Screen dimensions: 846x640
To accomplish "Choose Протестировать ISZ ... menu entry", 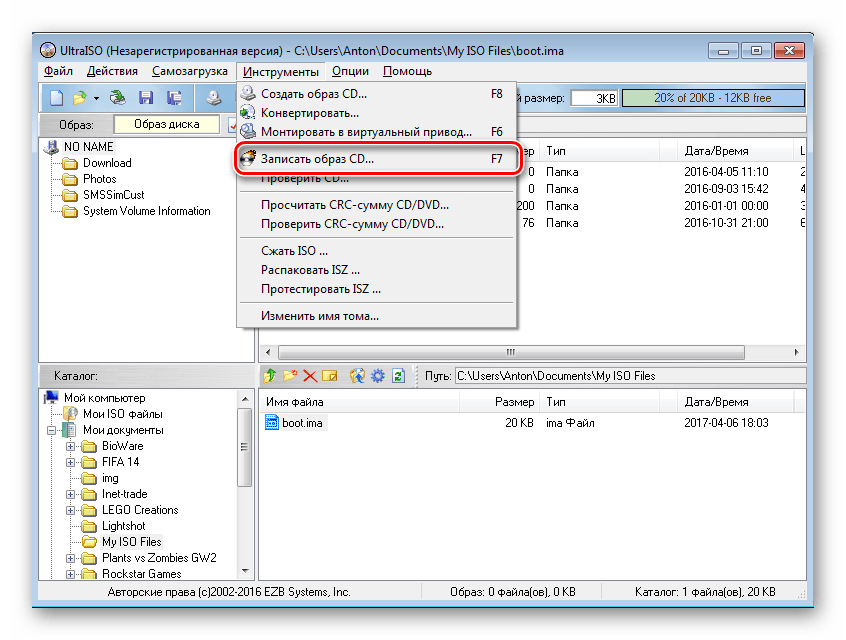I will coord(377,289).
